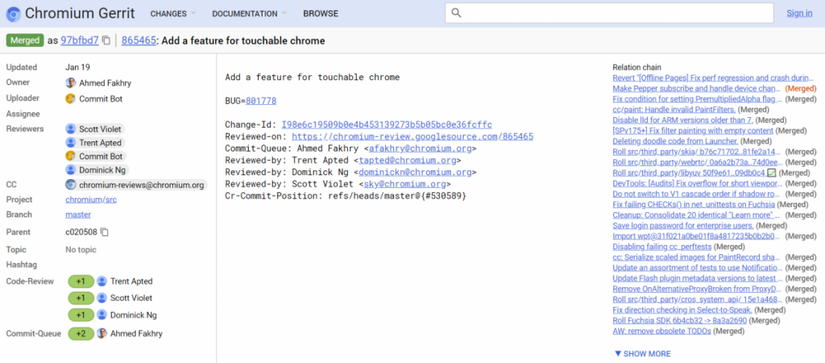Click the Sign in link
The image size is (825, 363).
[x=799, y=13]
